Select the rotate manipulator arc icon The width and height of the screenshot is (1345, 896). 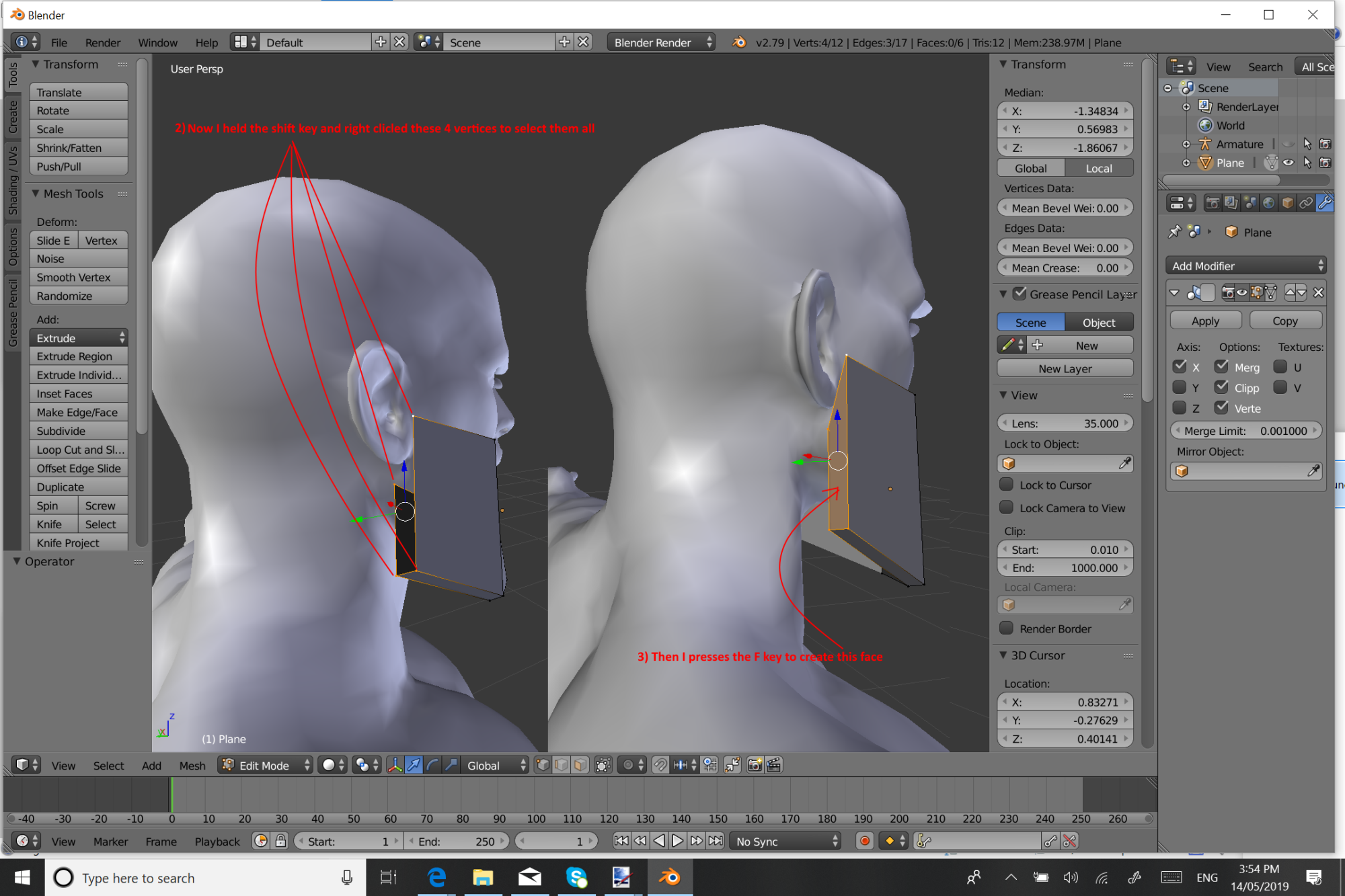pos(432,765)
